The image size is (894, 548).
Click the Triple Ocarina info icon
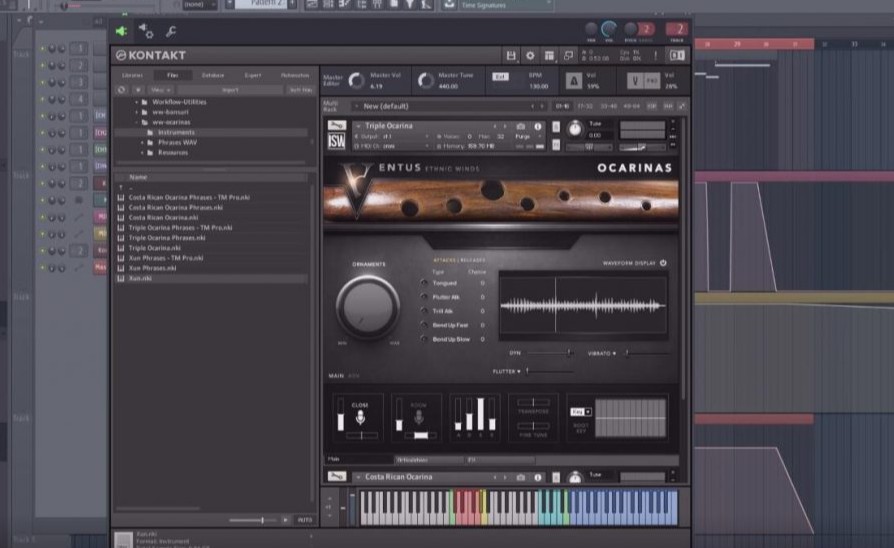[x=537, y=126]
